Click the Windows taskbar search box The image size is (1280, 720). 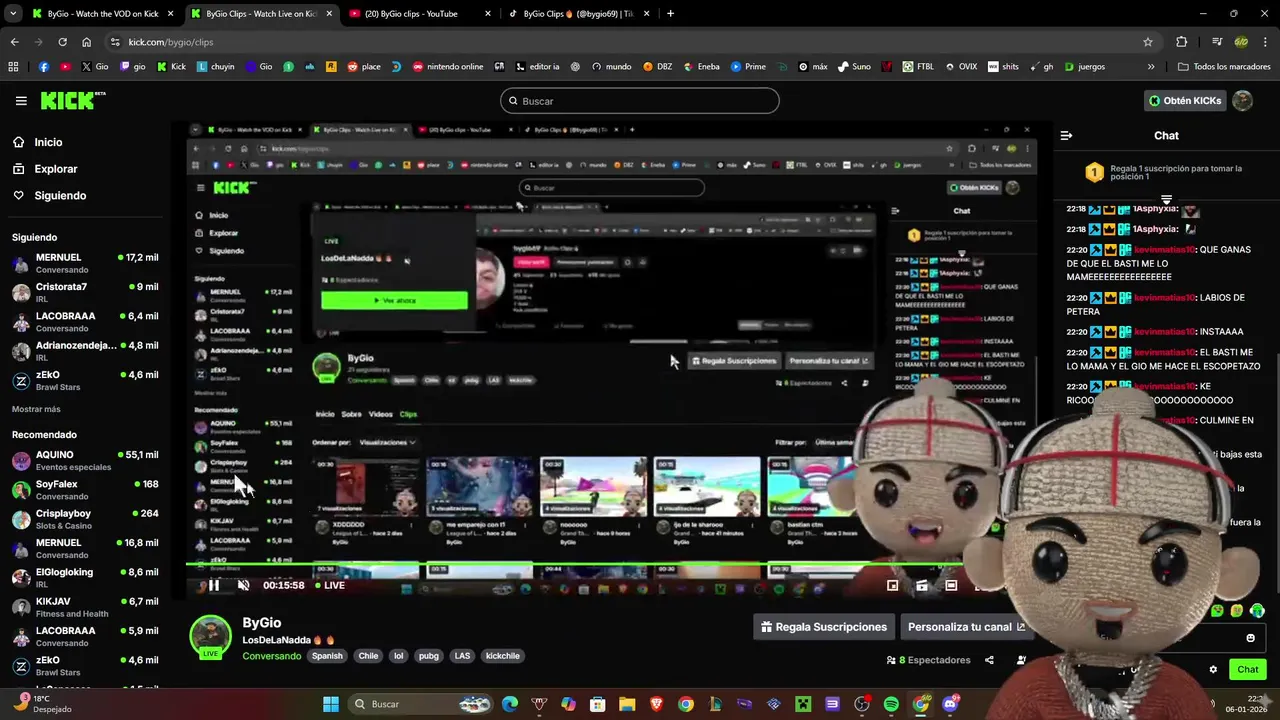click(422, 704)
